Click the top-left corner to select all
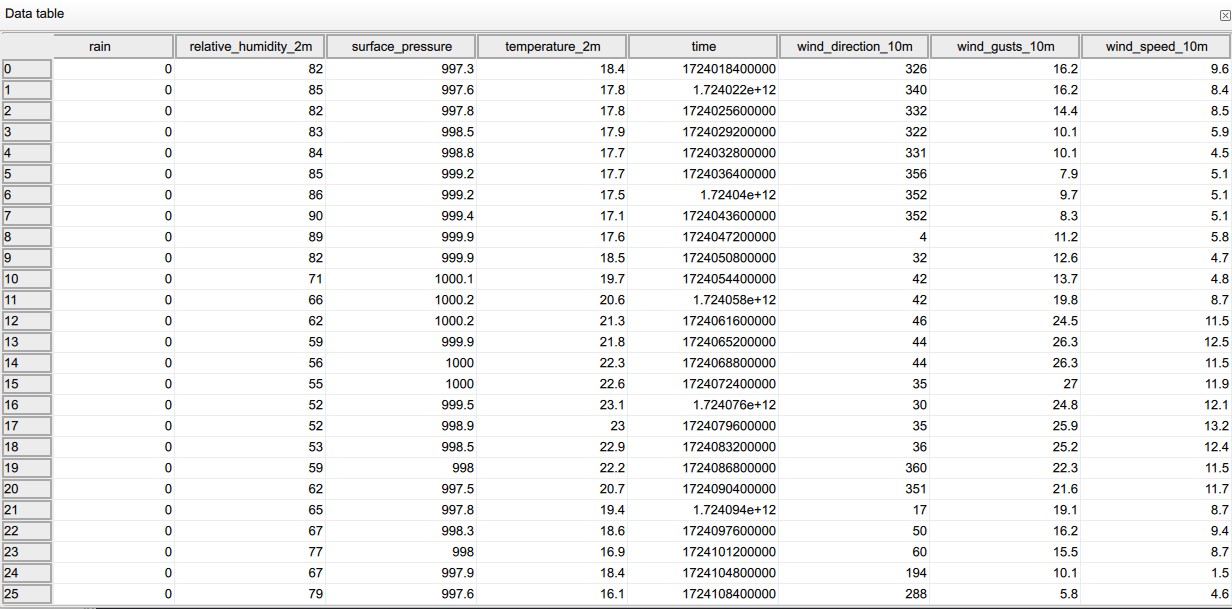 coord(27,45)
